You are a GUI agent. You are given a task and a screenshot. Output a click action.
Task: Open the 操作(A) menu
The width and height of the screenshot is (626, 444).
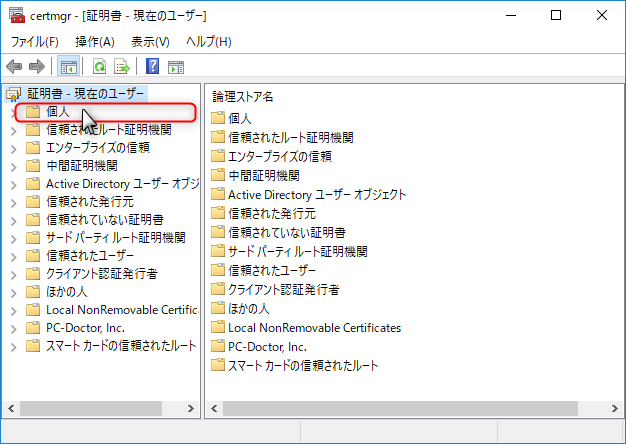tap(95, 42)
